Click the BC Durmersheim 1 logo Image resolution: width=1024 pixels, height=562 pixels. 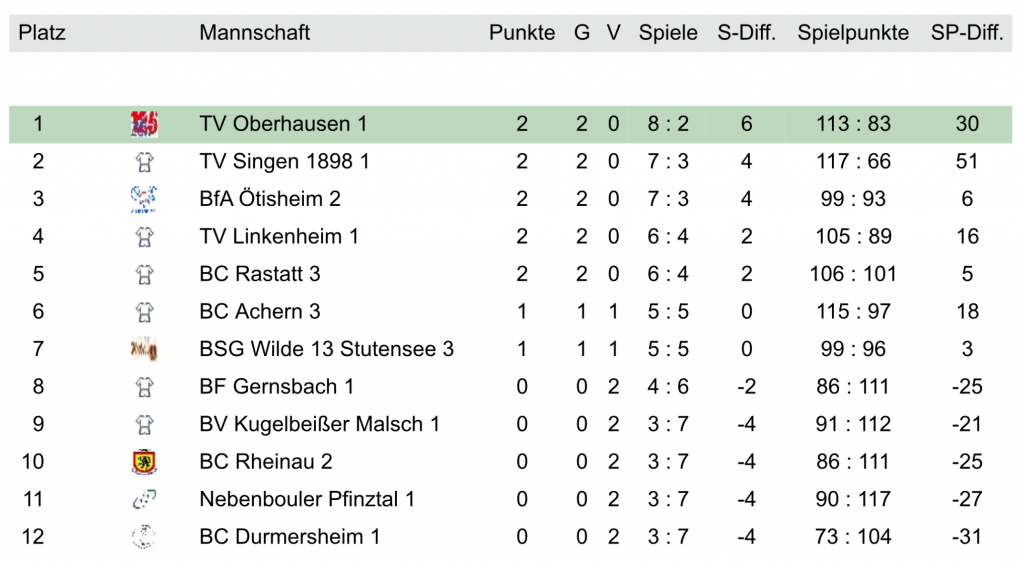pyautogui.click(x=144, y=537)
